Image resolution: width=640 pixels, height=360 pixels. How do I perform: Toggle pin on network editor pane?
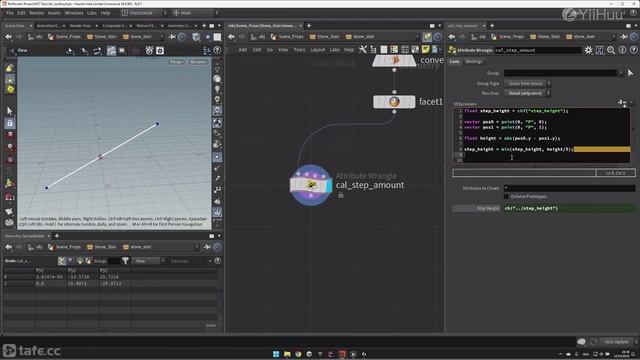[427, 37]
